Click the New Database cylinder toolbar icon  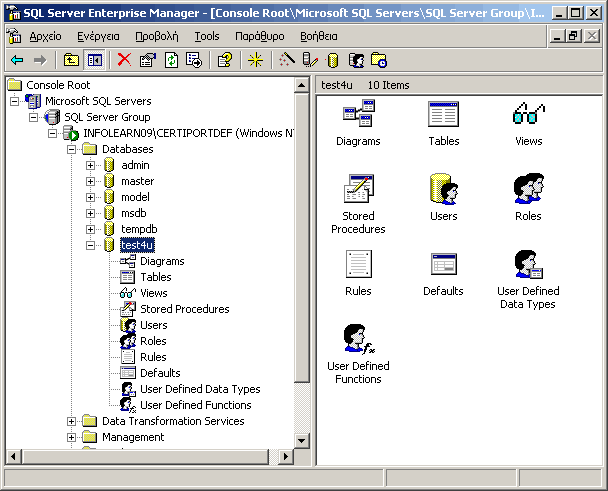(333, 60)
